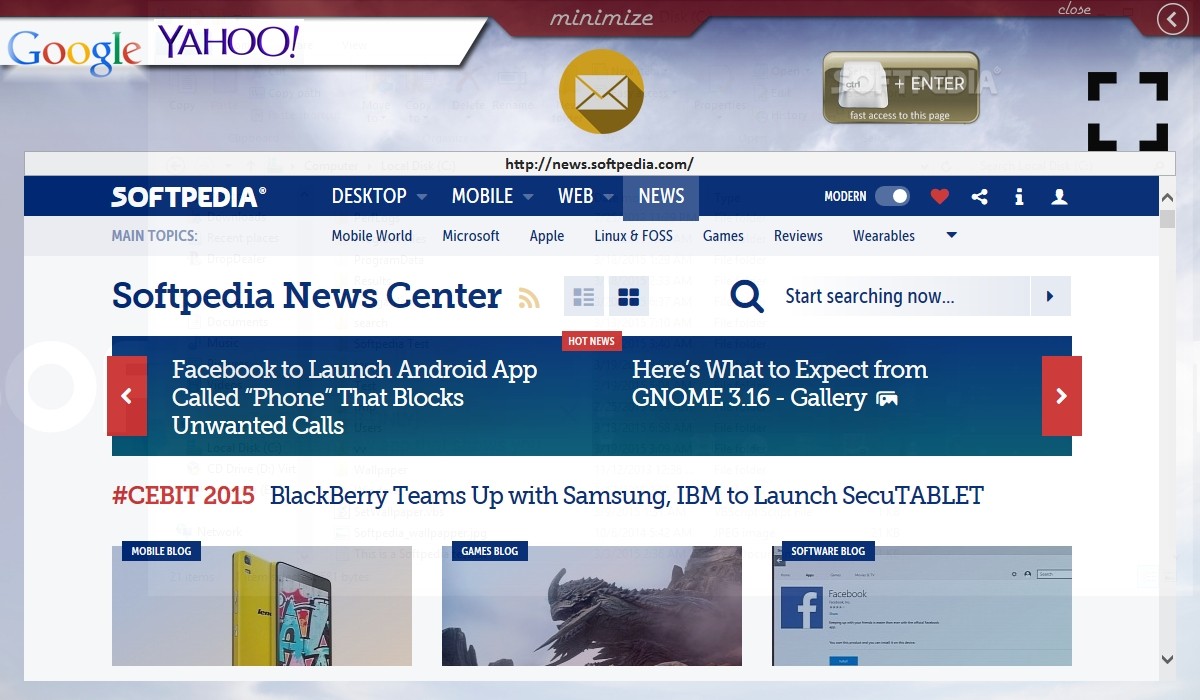Open the dragon game thumbnail
1200x700 pixels.
tap(592, 606)
